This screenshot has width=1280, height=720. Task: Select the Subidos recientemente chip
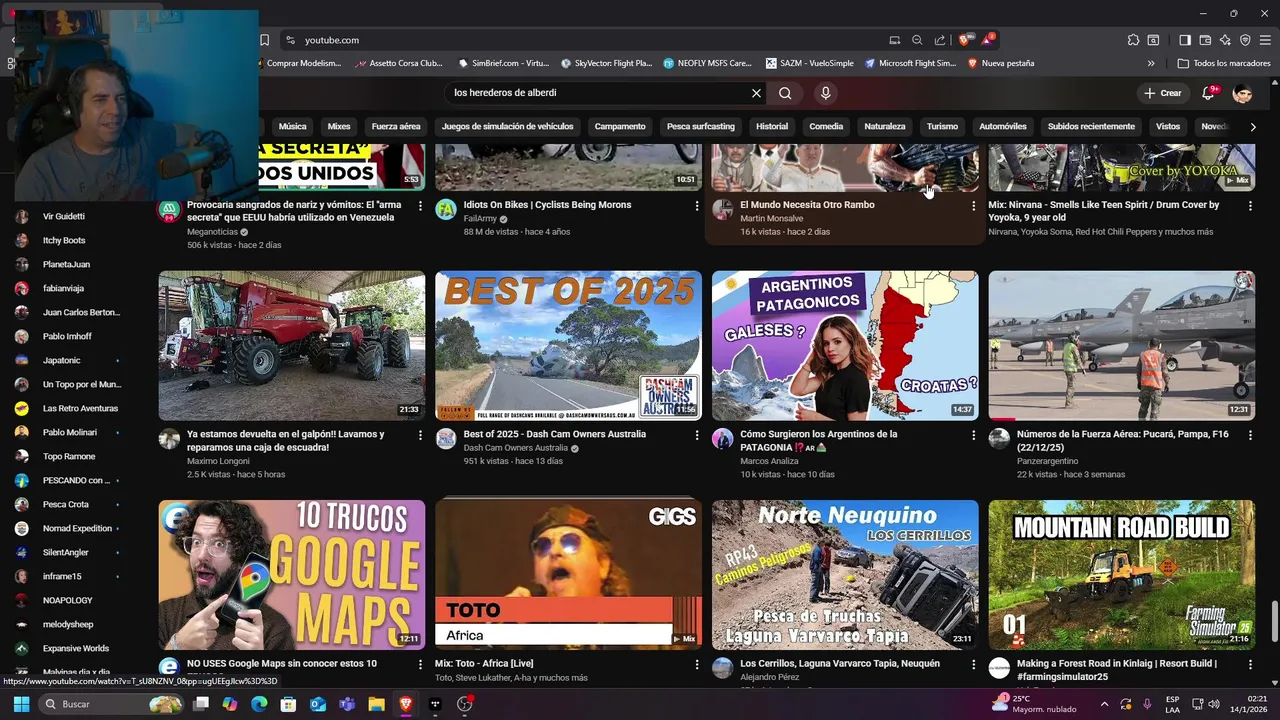[x=1091, y=127]
